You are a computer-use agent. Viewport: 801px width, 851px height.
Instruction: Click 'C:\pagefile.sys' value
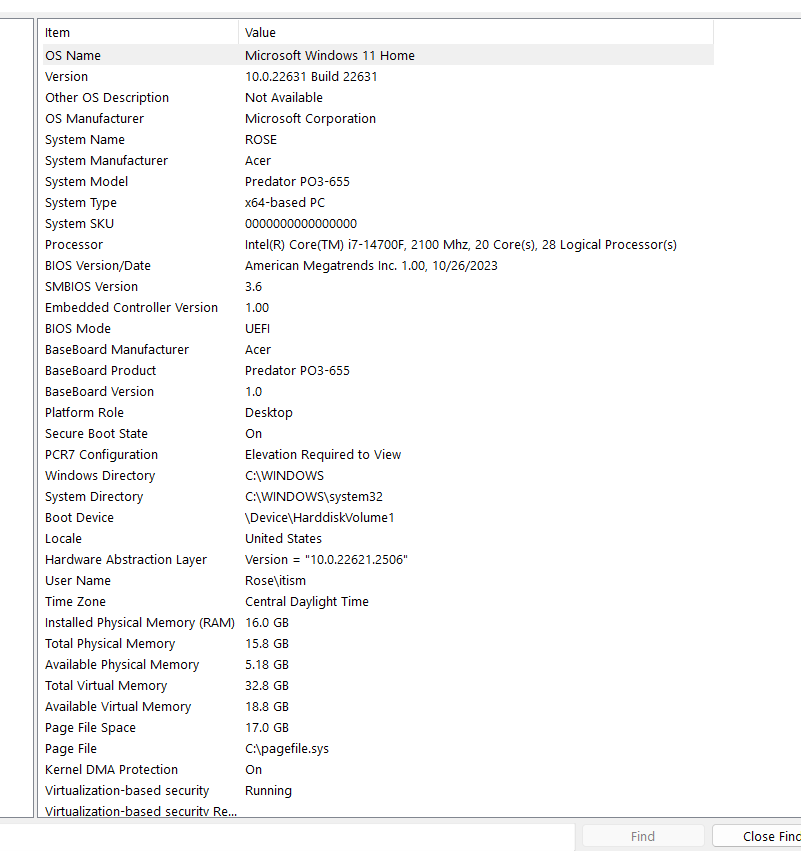(287, 748)
